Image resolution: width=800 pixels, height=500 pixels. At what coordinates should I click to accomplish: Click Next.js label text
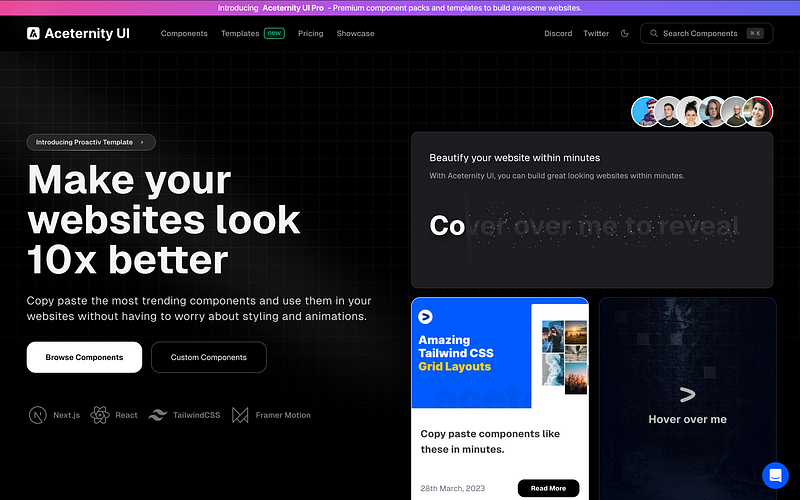pyautogui.click(x=66, y=415)
